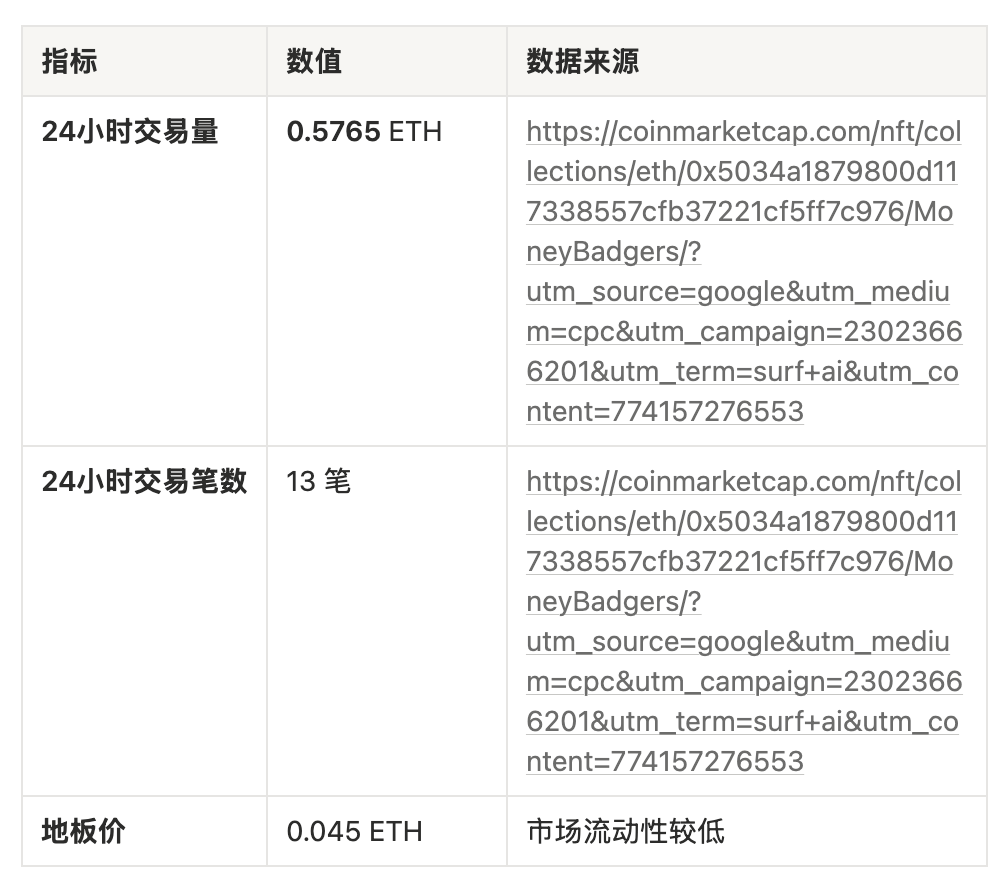Screen dimensions: 1006x894
Task: Click the neyBadgers/? line in the 24小时交易笔数 row
Action: 614,602
